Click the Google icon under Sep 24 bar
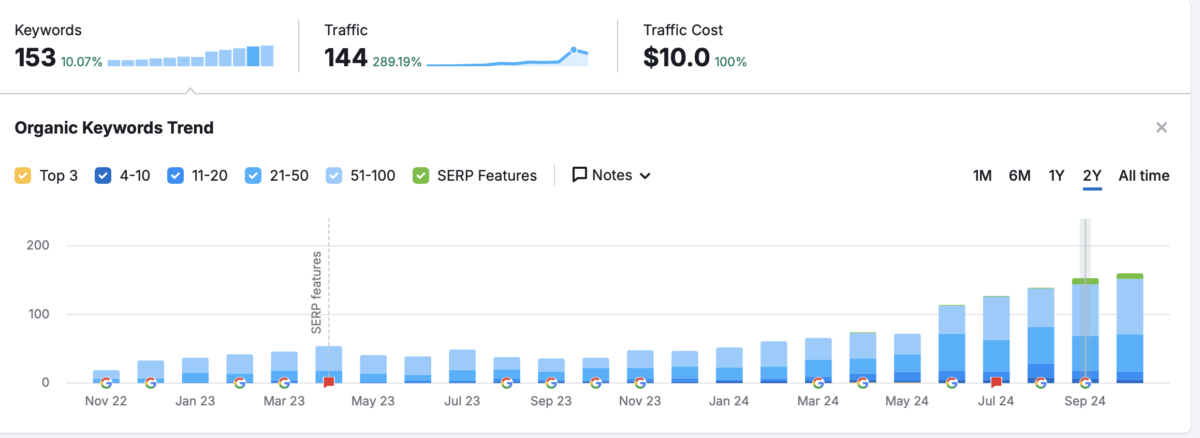1200x438 pixels. (x=1085, y=382)
